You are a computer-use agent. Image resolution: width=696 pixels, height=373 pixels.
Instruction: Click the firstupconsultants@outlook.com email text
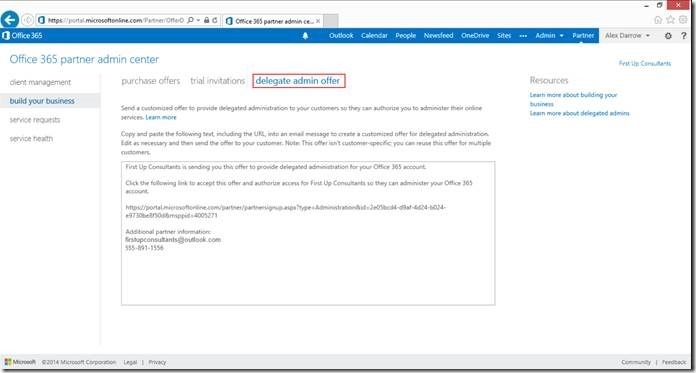tap(173, 240)
